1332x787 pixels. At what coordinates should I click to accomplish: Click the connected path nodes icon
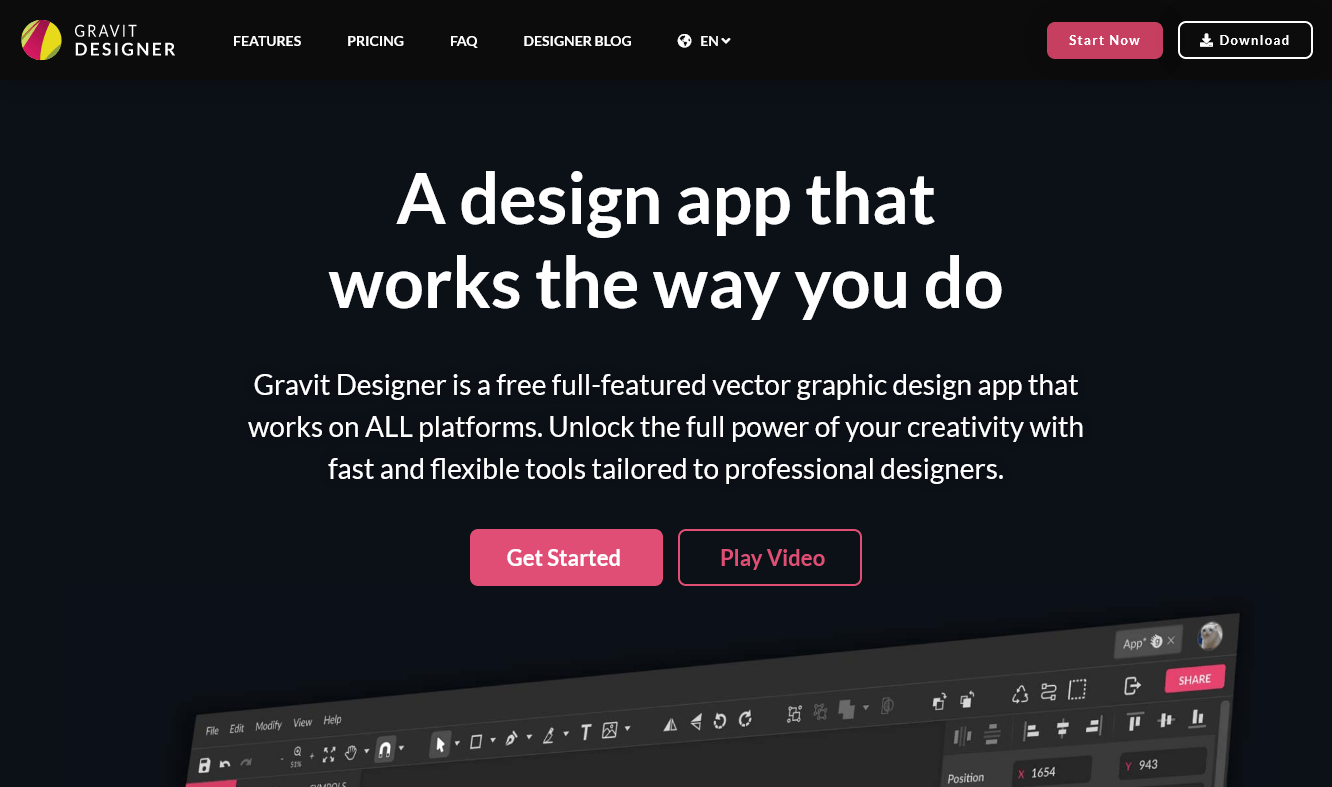click(x=1048, y=691)
